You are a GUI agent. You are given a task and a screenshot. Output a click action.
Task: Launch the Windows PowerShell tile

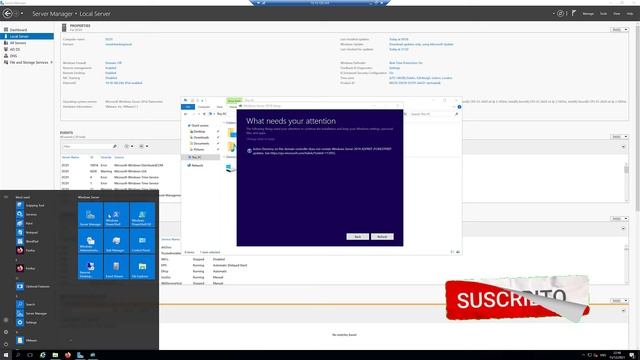116,215
